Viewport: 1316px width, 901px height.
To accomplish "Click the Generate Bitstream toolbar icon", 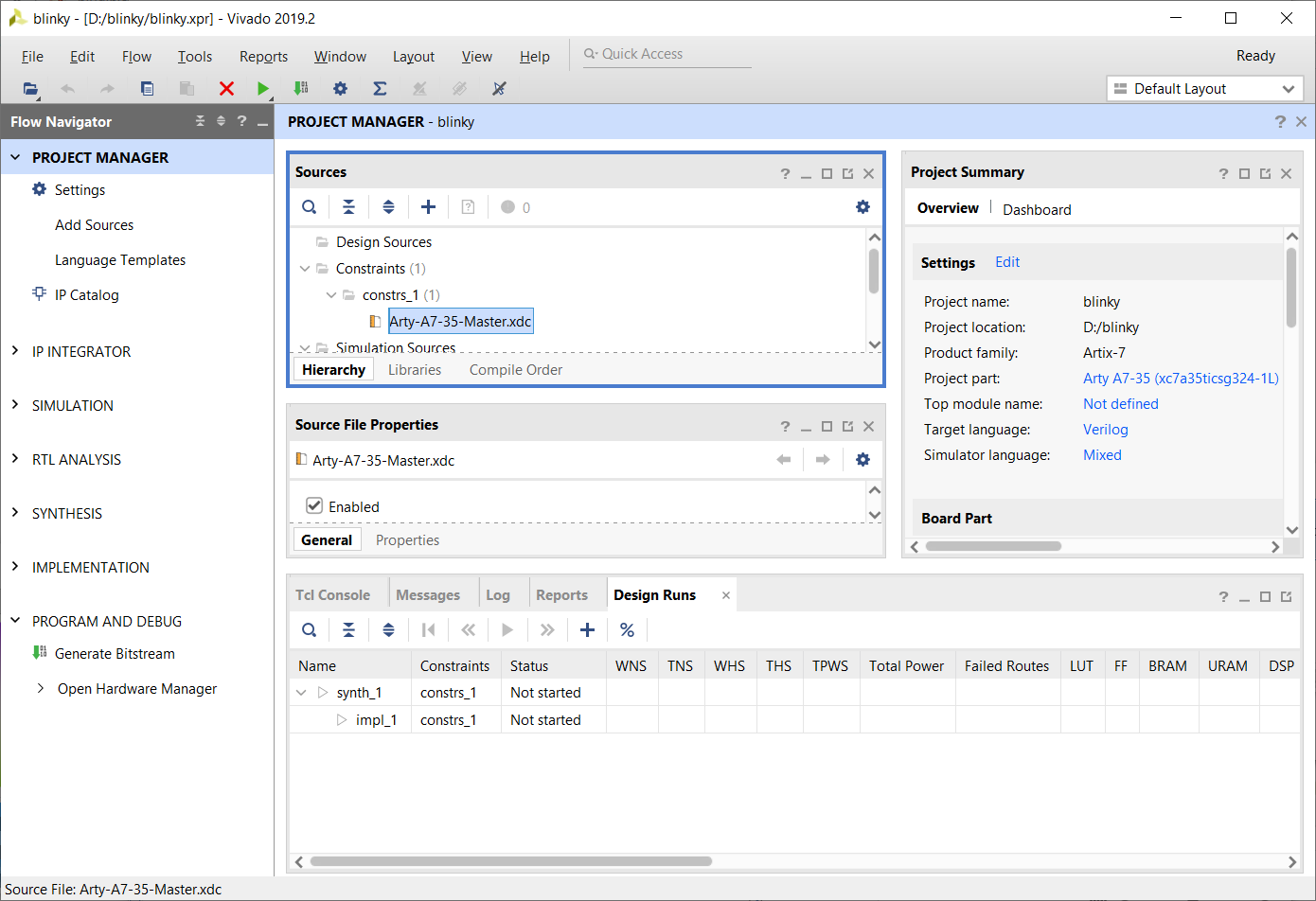I will [301, 88].
